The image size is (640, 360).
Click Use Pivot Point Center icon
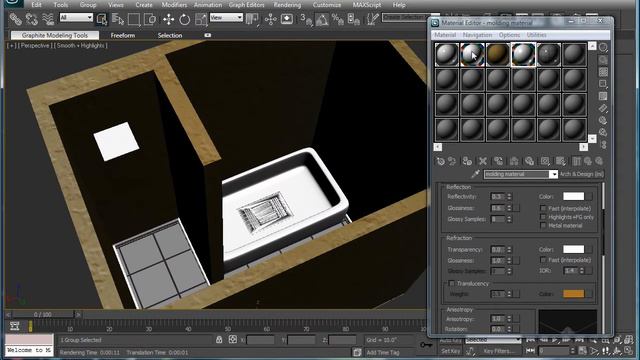253,19
